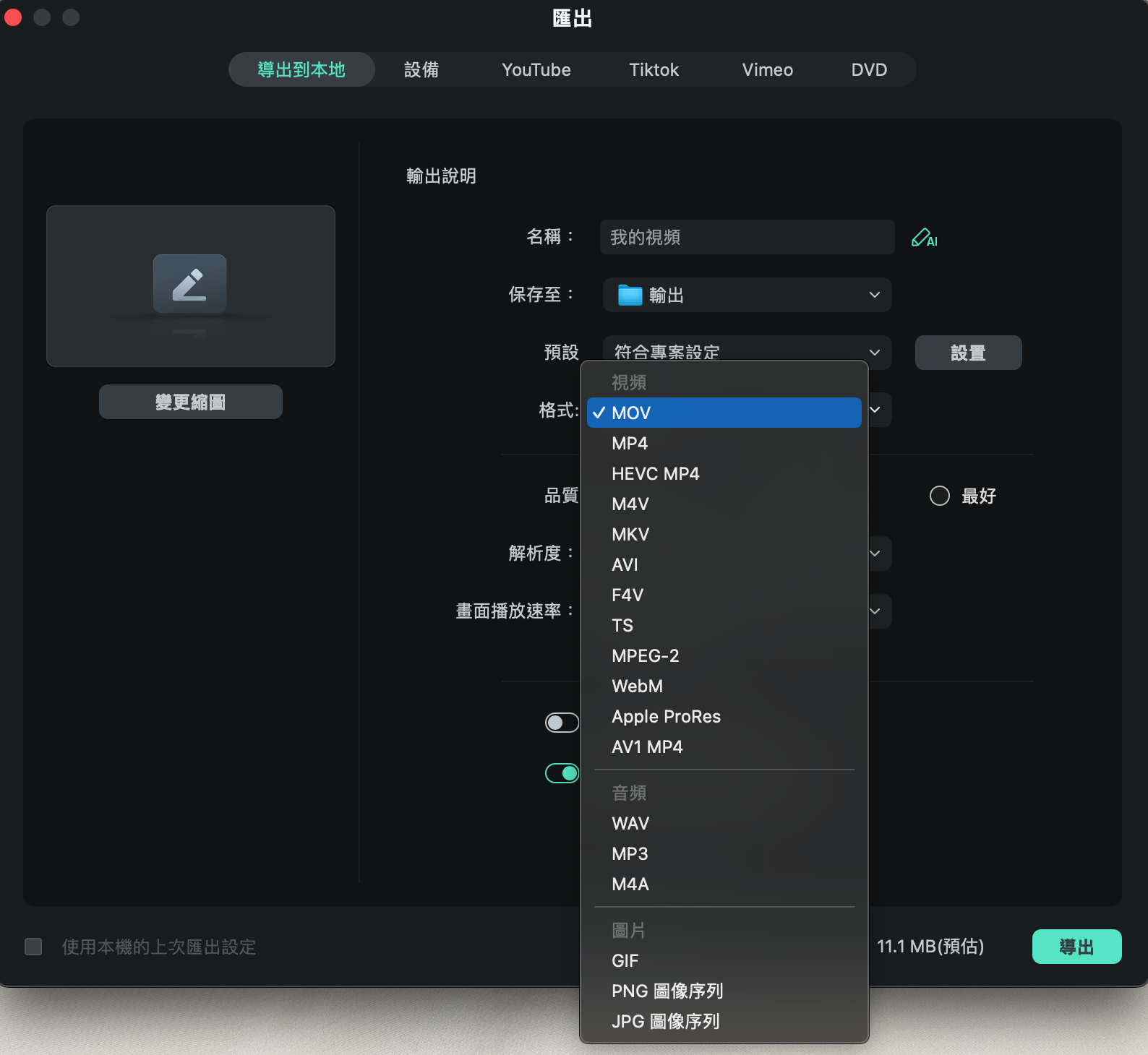Check 使用本機的上次匯出設定 checkbox

pos(33,947)
